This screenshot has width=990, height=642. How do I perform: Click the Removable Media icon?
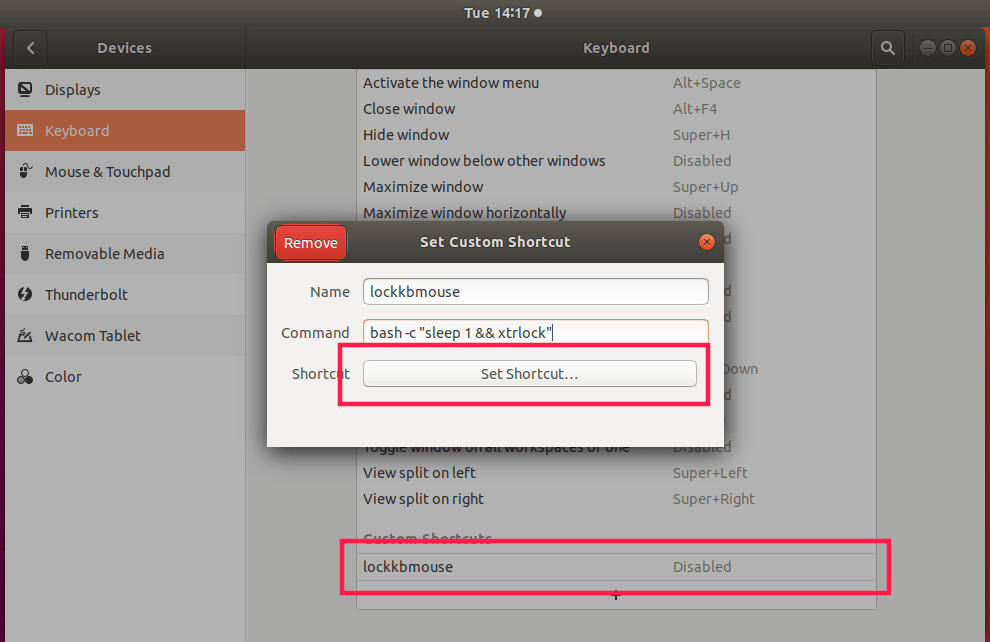tap(25, 253)
